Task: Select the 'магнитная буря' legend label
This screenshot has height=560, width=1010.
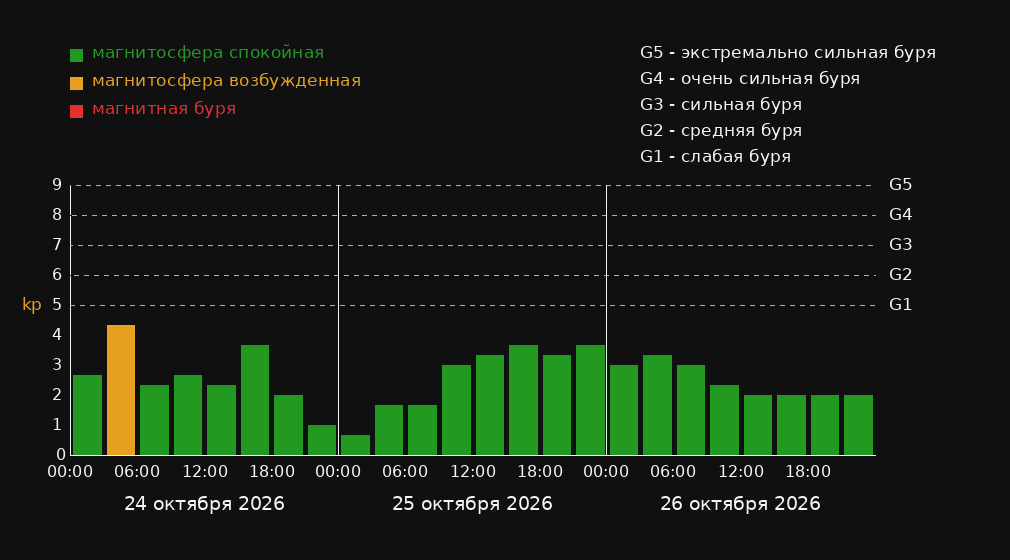Action: click(164, 109)
